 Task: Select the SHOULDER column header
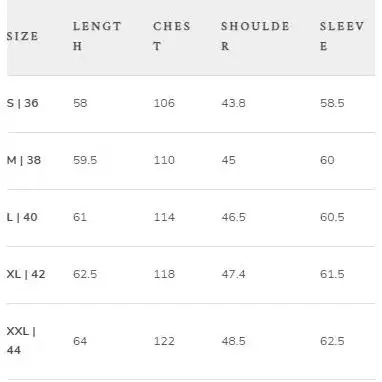(255, 36)
